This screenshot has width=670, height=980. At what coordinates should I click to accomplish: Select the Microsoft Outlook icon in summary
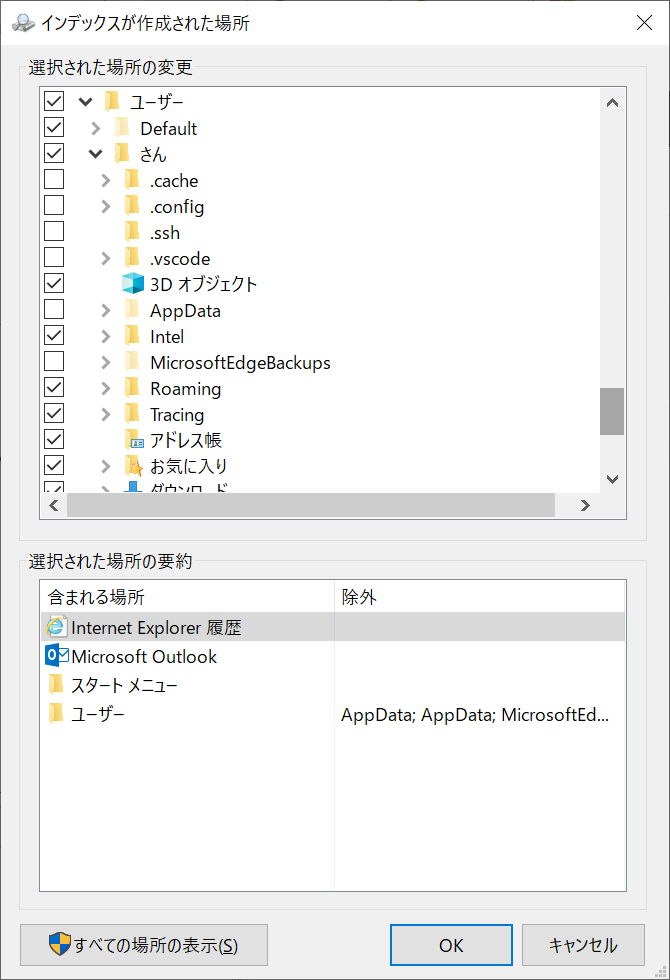(57, 656)
